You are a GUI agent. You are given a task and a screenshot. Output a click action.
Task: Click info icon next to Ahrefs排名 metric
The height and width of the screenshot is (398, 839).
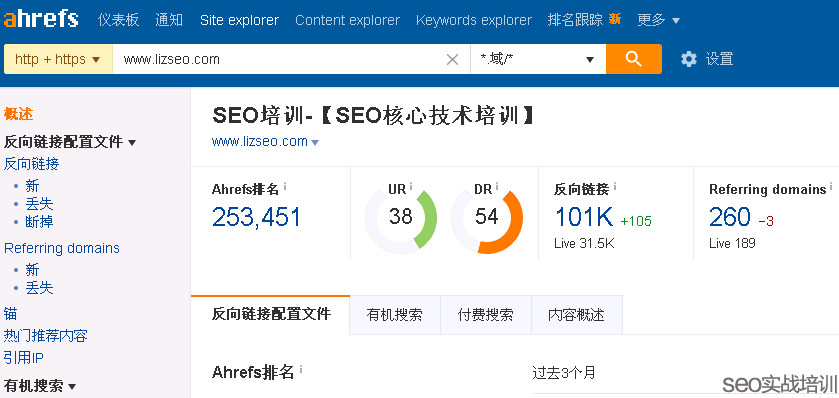[285, 187]
